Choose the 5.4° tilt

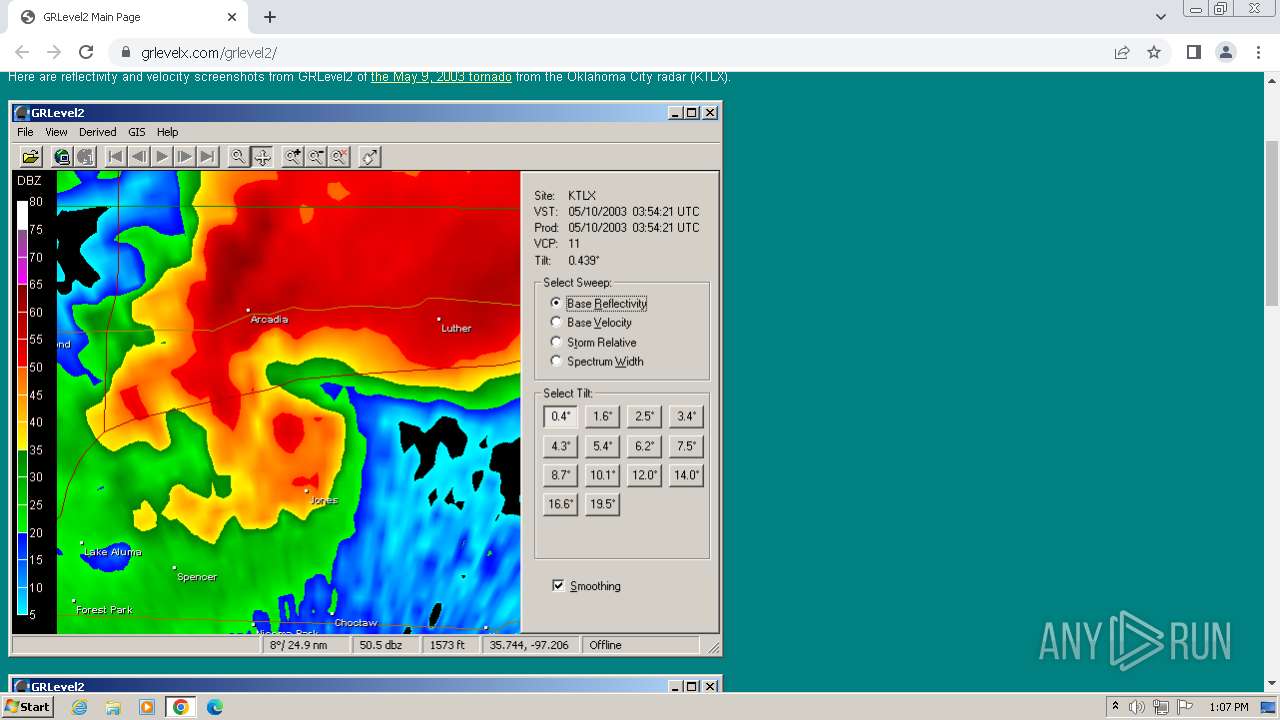pyautogui.click(x=603, y=446)
